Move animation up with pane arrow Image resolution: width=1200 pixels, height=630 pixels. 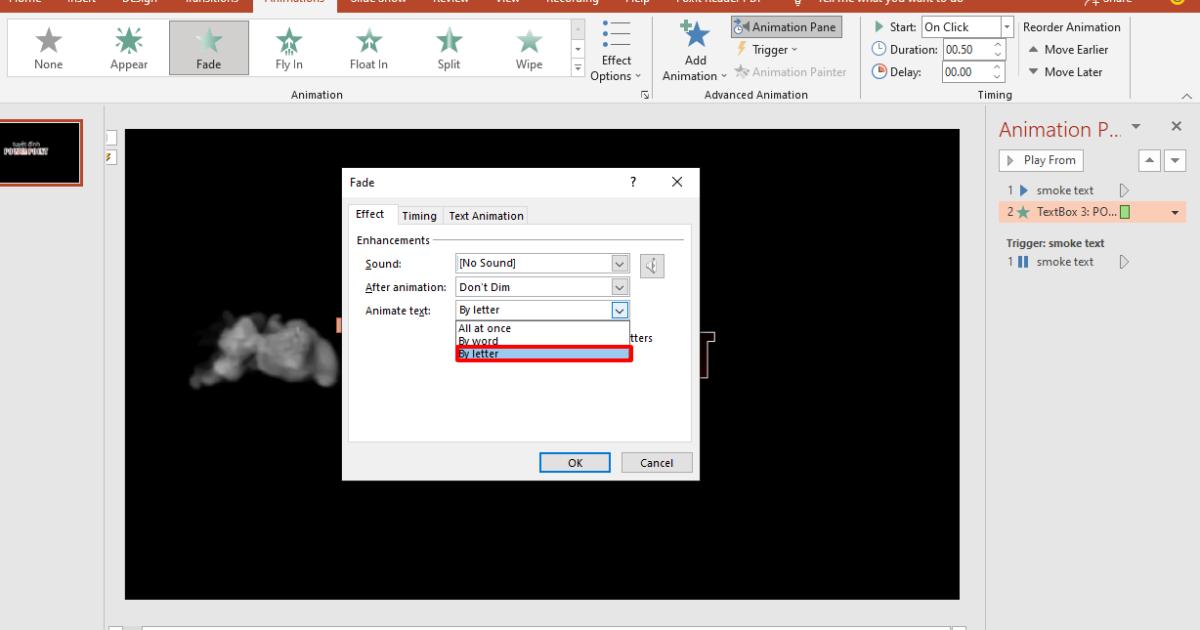pyautogui.click(x=1151, y=160)
